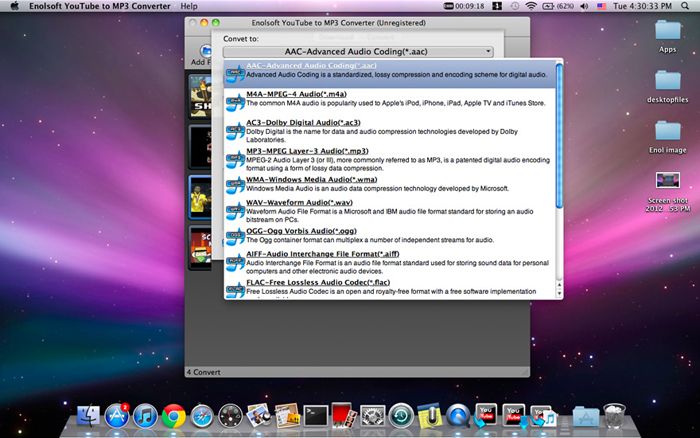The image size is (700, 438).
Task: Launch iTunes from the dock
Action: click(145, 416)
